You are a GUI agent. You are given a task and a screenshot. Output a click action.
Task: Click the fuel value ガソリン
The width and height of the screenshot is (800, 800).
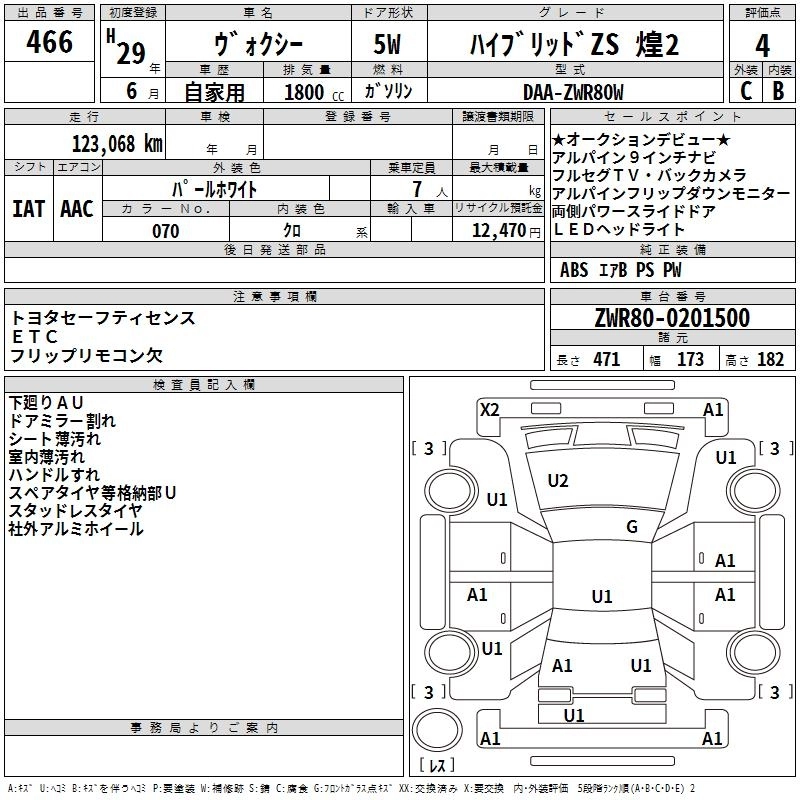[x=388, y=91]
